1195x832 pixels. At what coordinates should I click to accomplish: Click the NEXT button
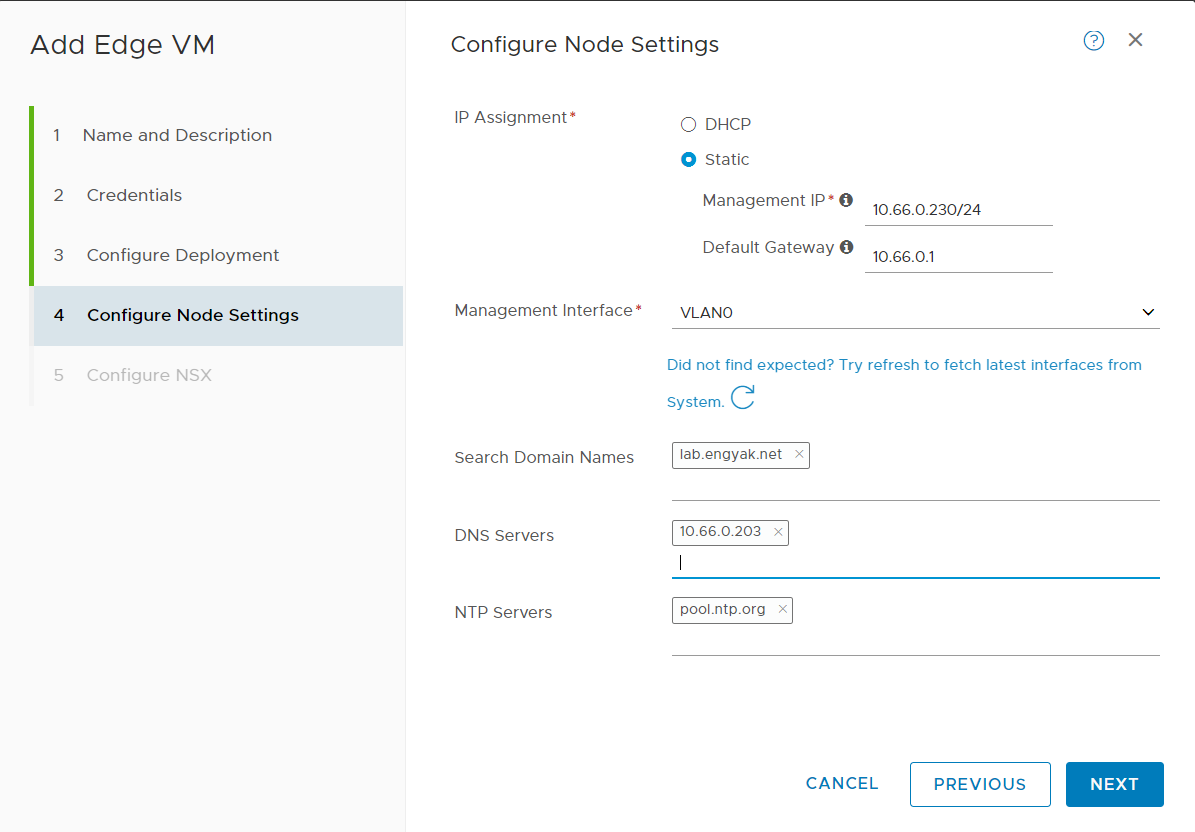point(1114,784)
